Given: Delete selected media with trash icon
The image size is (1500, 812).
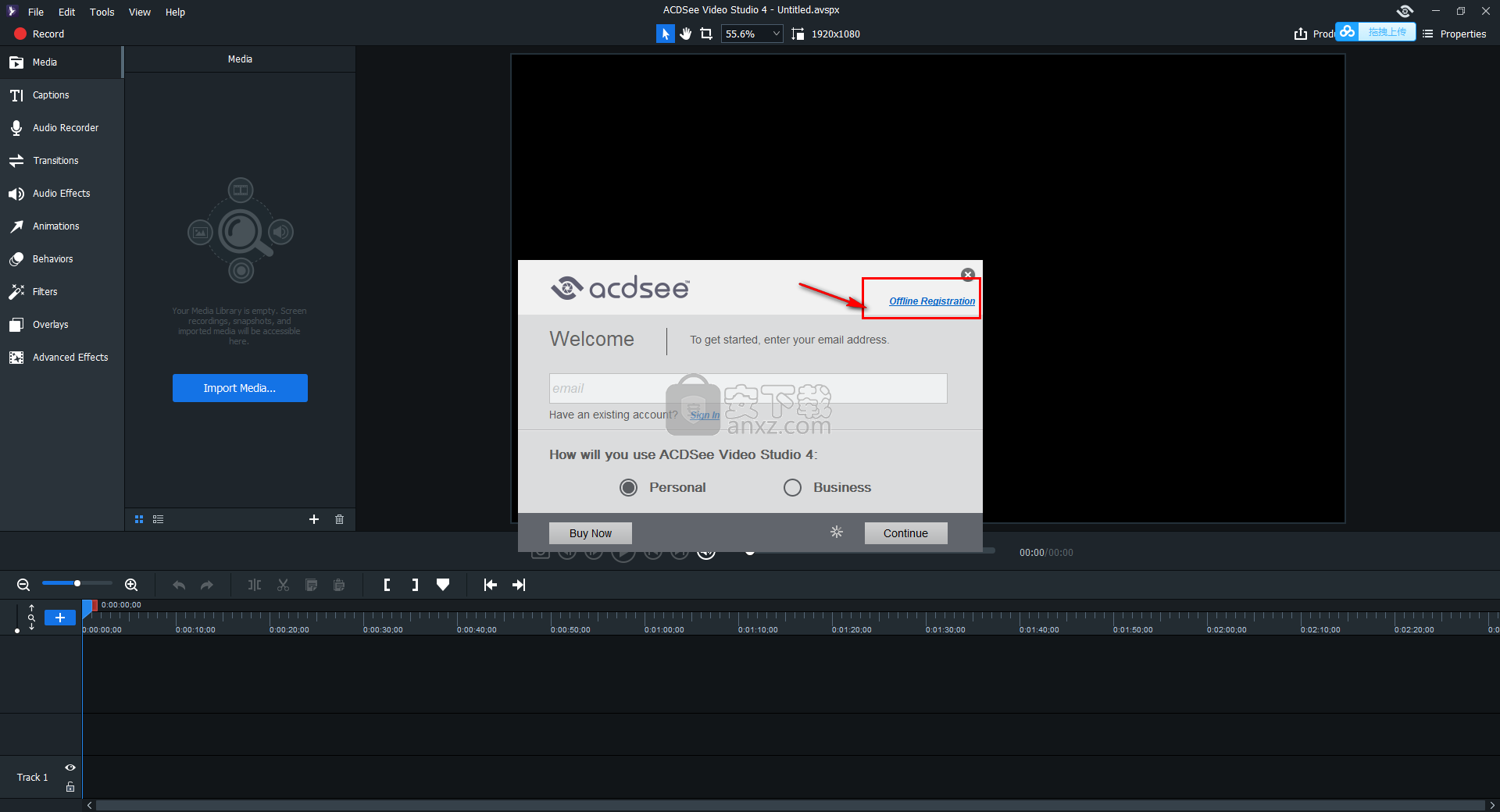Looking at the screenshot, I should 339,519.
